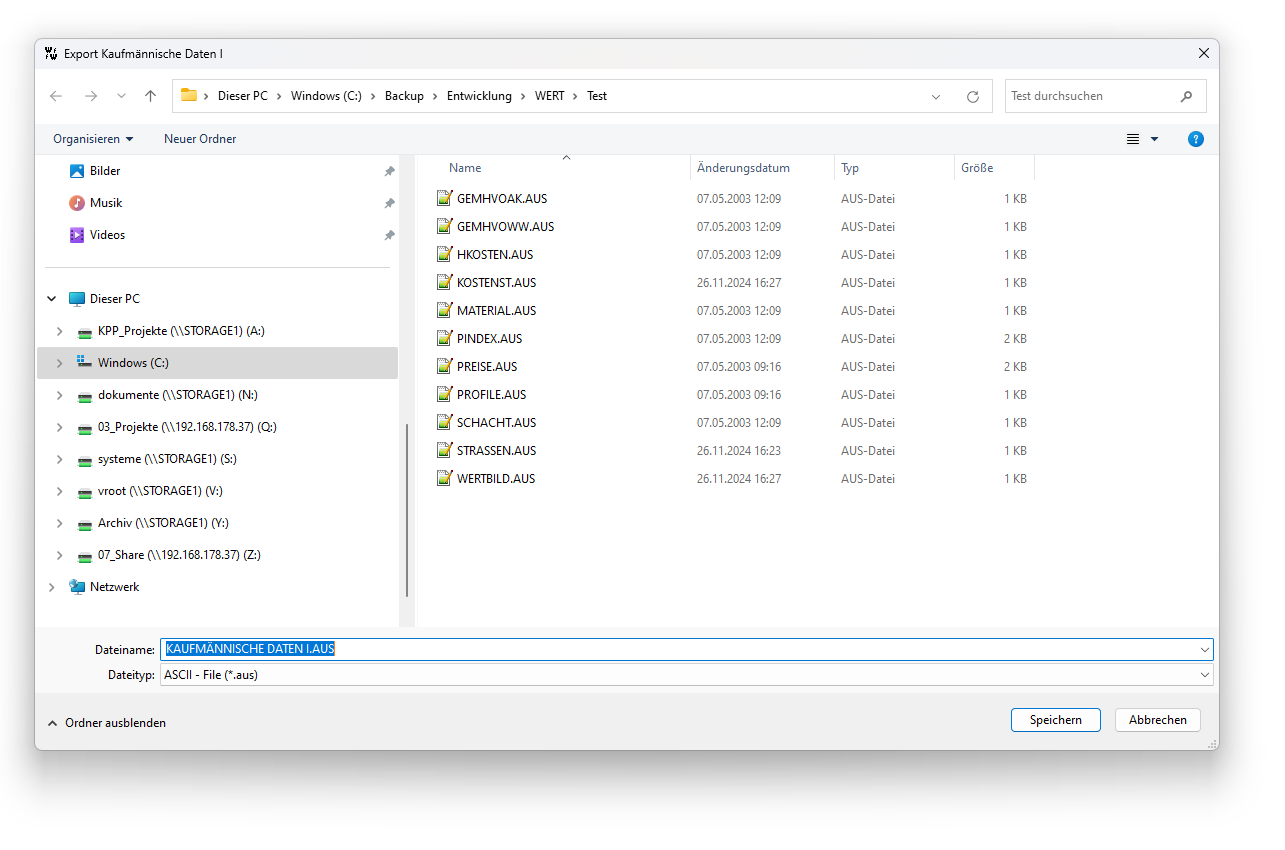Open the Organisieren menu
The width and height of the screenshot is (1285, 850).
pyautogui.click(x=93, y=139)
